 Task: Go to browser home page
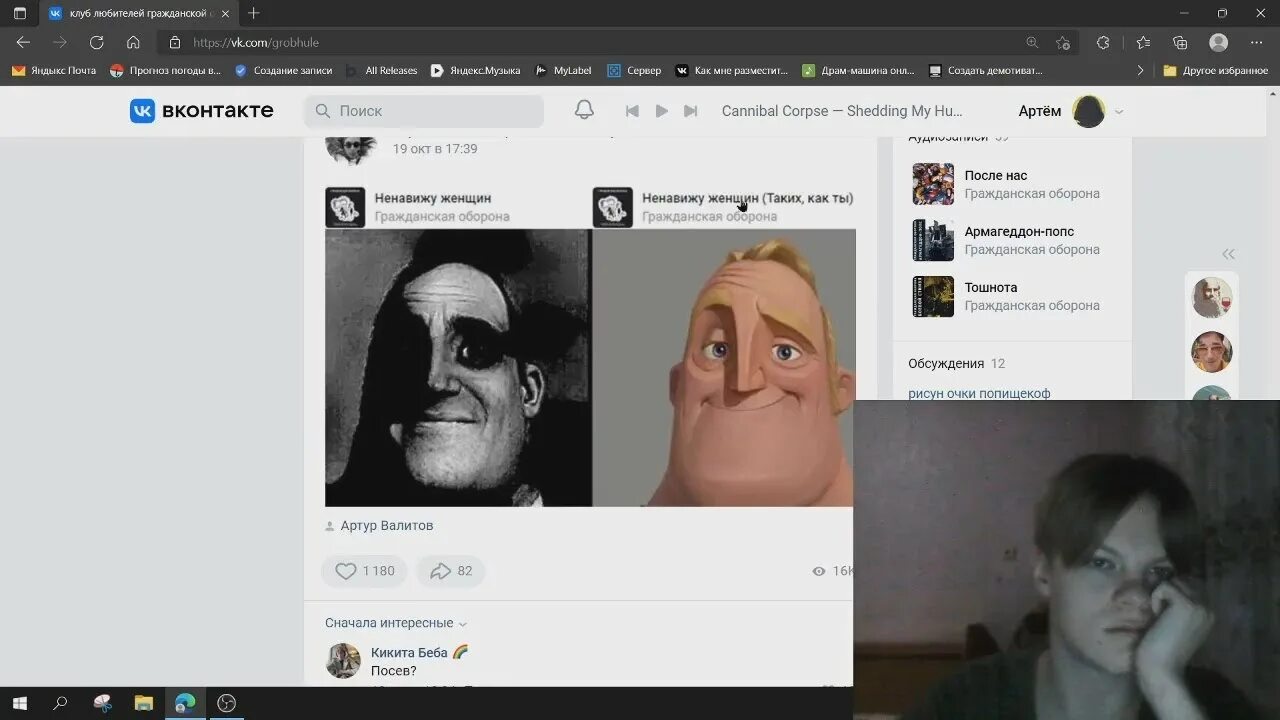[133, 42]
